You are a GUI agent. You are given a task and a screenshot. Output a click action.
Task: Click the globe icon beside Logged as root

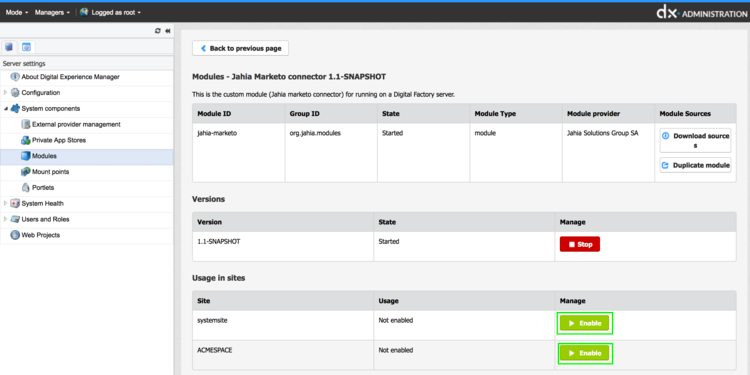[x=84, y=12]
